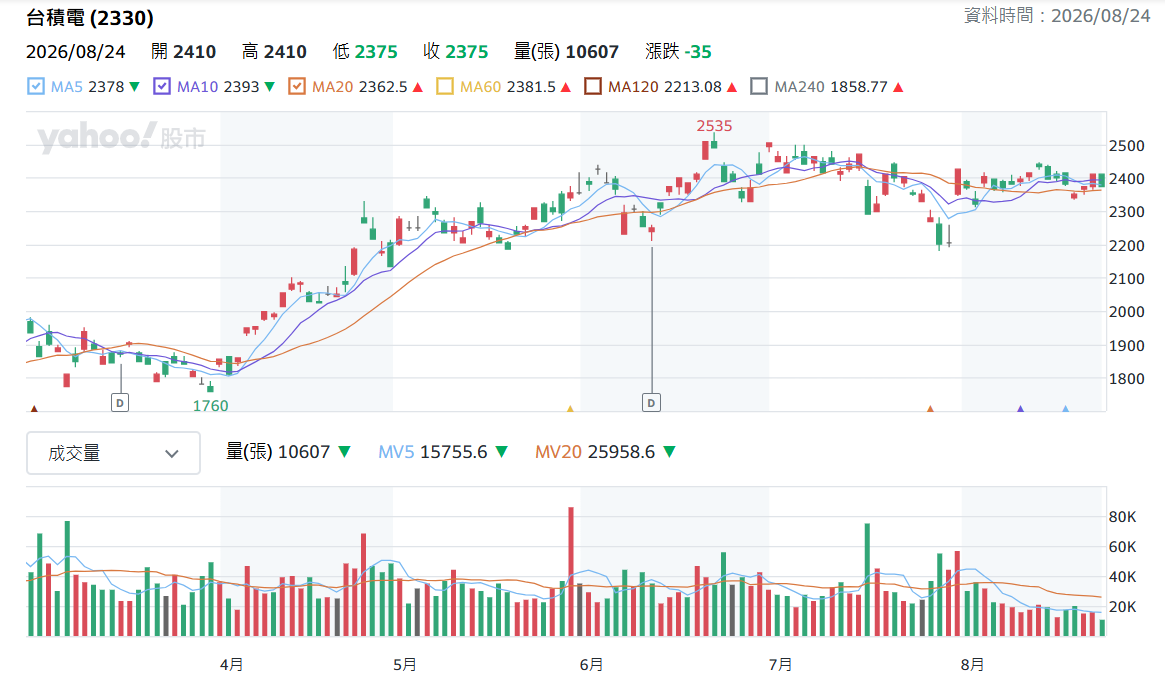Click the 6月 date axis label
1165x692 pixels.
591,664
